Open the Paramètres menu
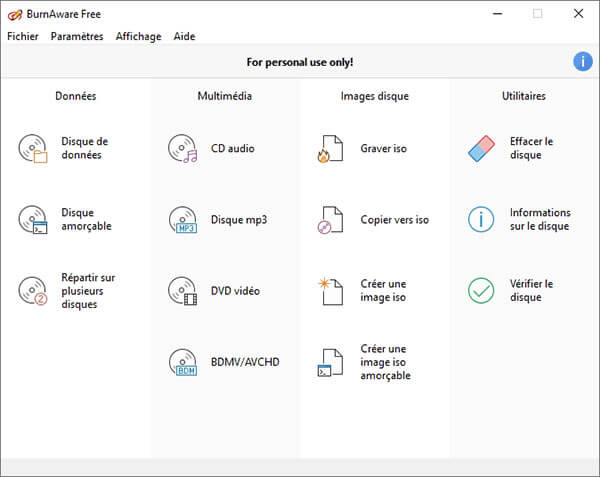Screen dimensions: 600x477 pos(77,37)
